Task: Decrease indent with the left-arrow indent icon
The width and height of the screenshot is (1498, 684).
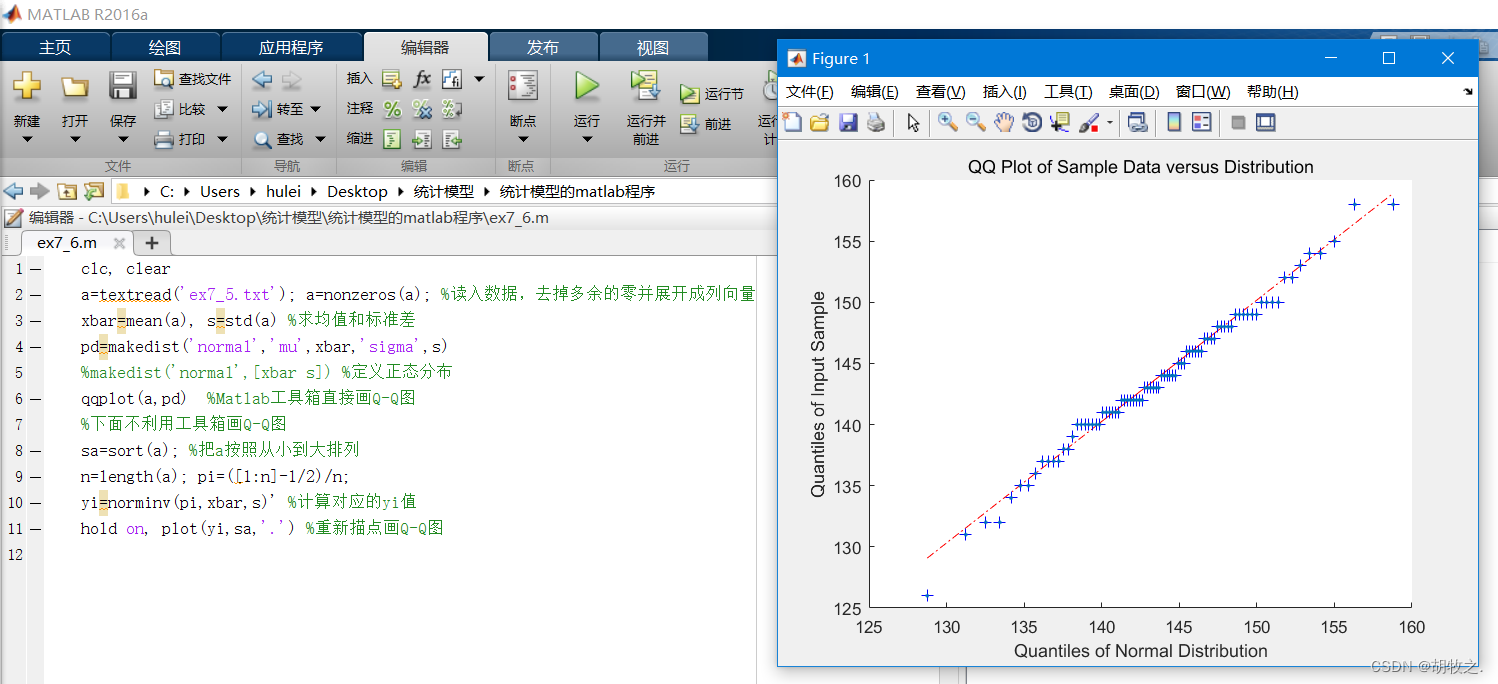Action: click(x=452, y=140)
